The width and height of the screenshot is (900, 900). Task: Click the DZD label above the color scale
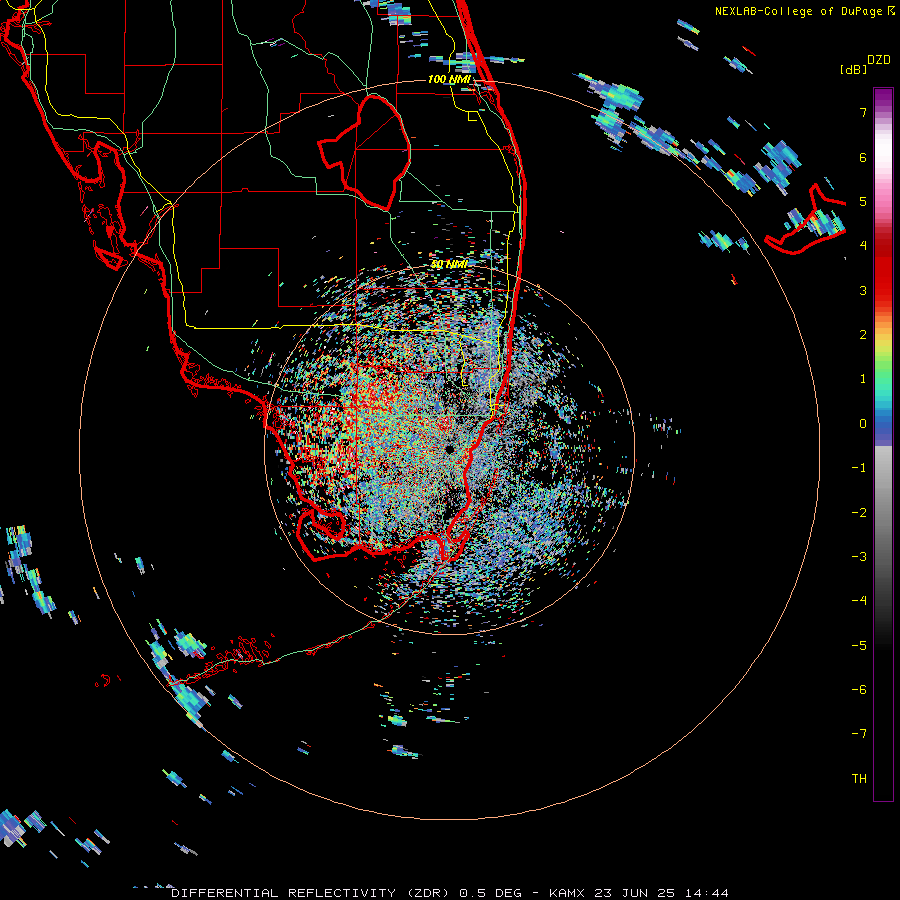point(879,60)
